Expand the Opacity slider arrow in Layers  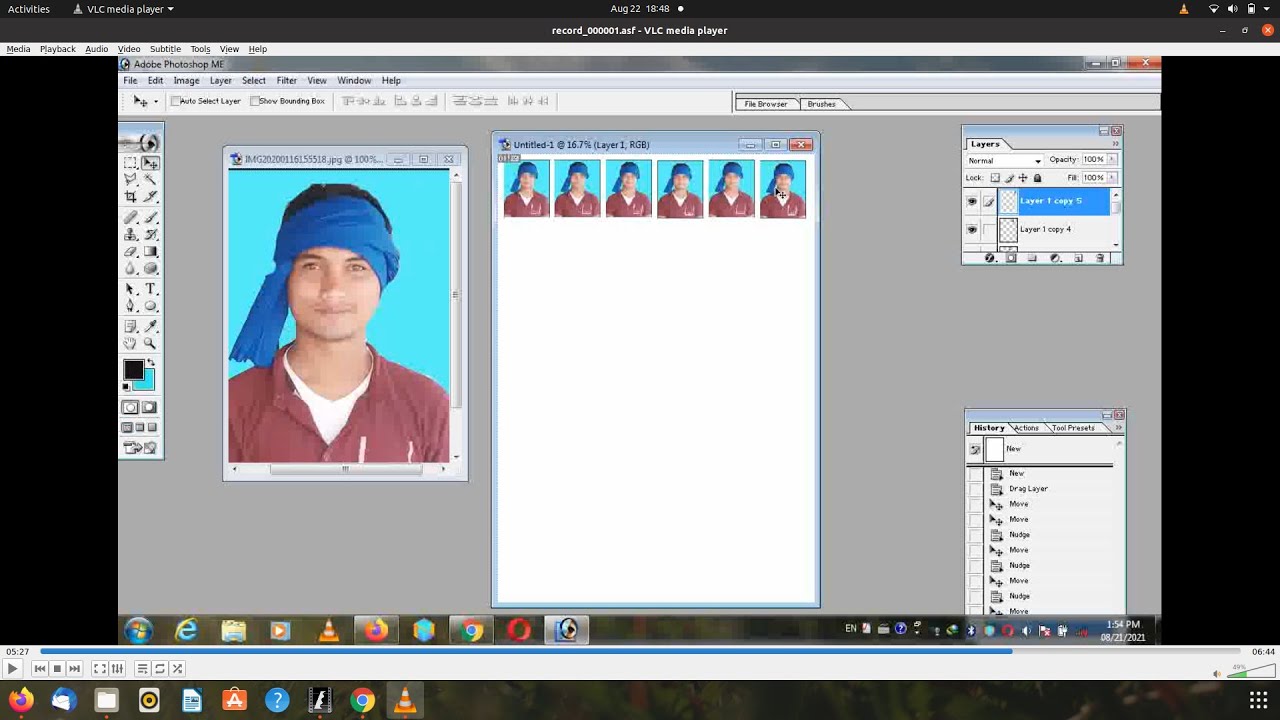1111,160
